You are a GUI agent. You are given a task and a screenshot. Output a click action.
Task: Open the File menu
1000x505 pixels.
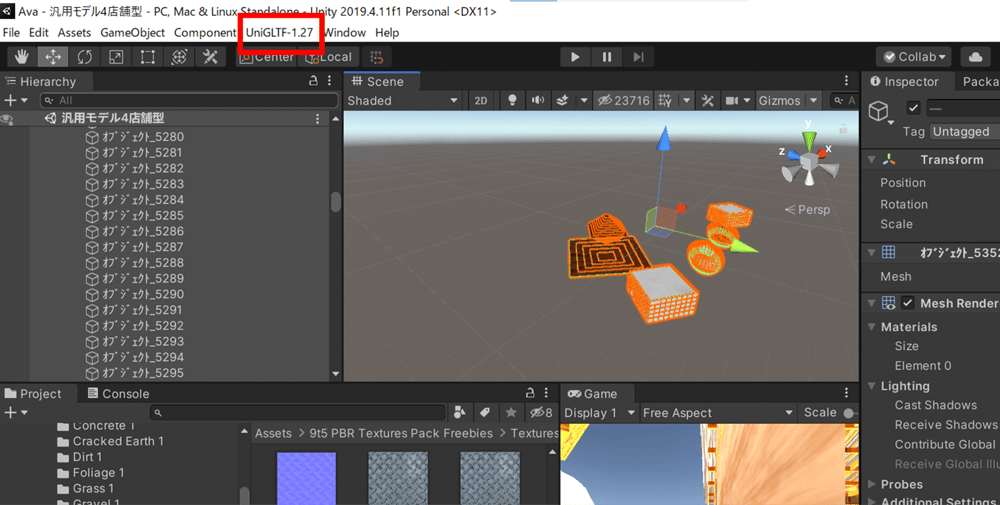click(x=11, y=33)
